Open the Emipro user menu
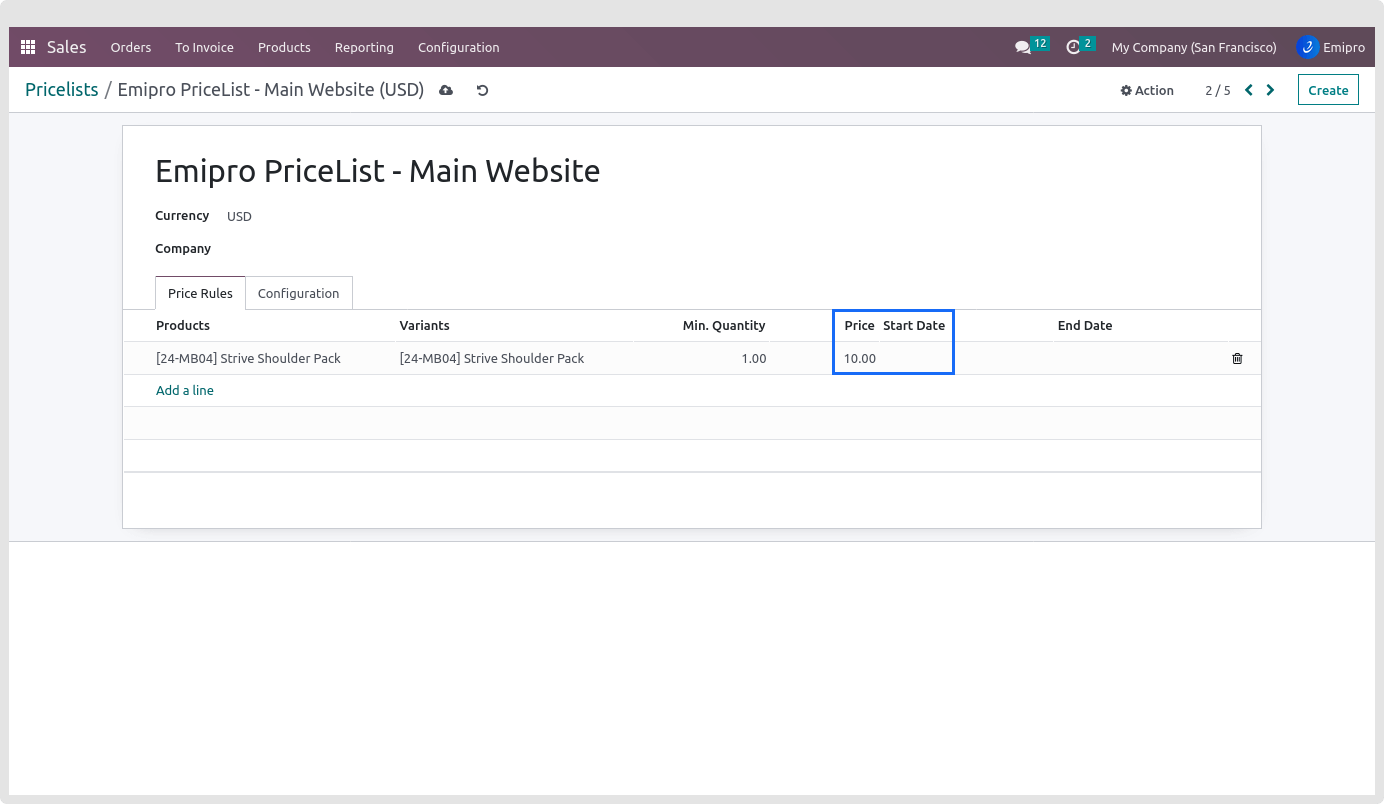Viewport: 1384px width, 804px height. click(1331, 47)
